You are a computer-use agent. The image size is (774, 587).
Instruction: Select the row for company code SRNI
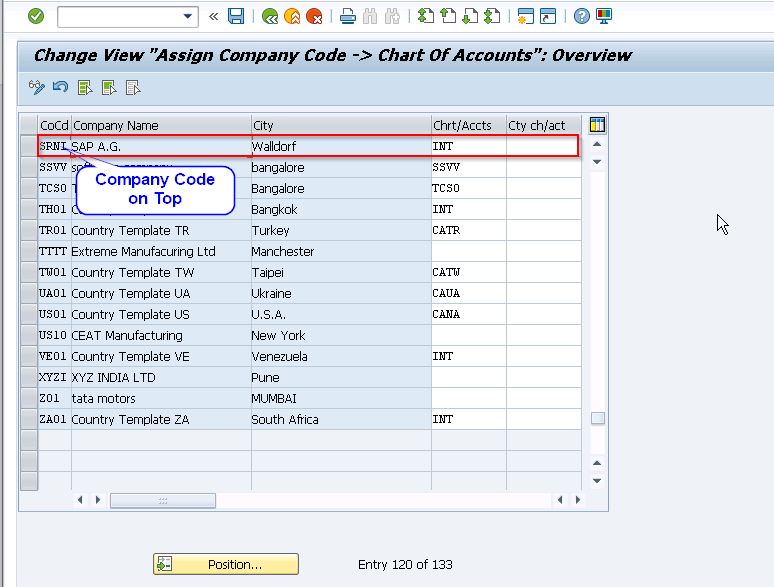click(x=29, y=147)
